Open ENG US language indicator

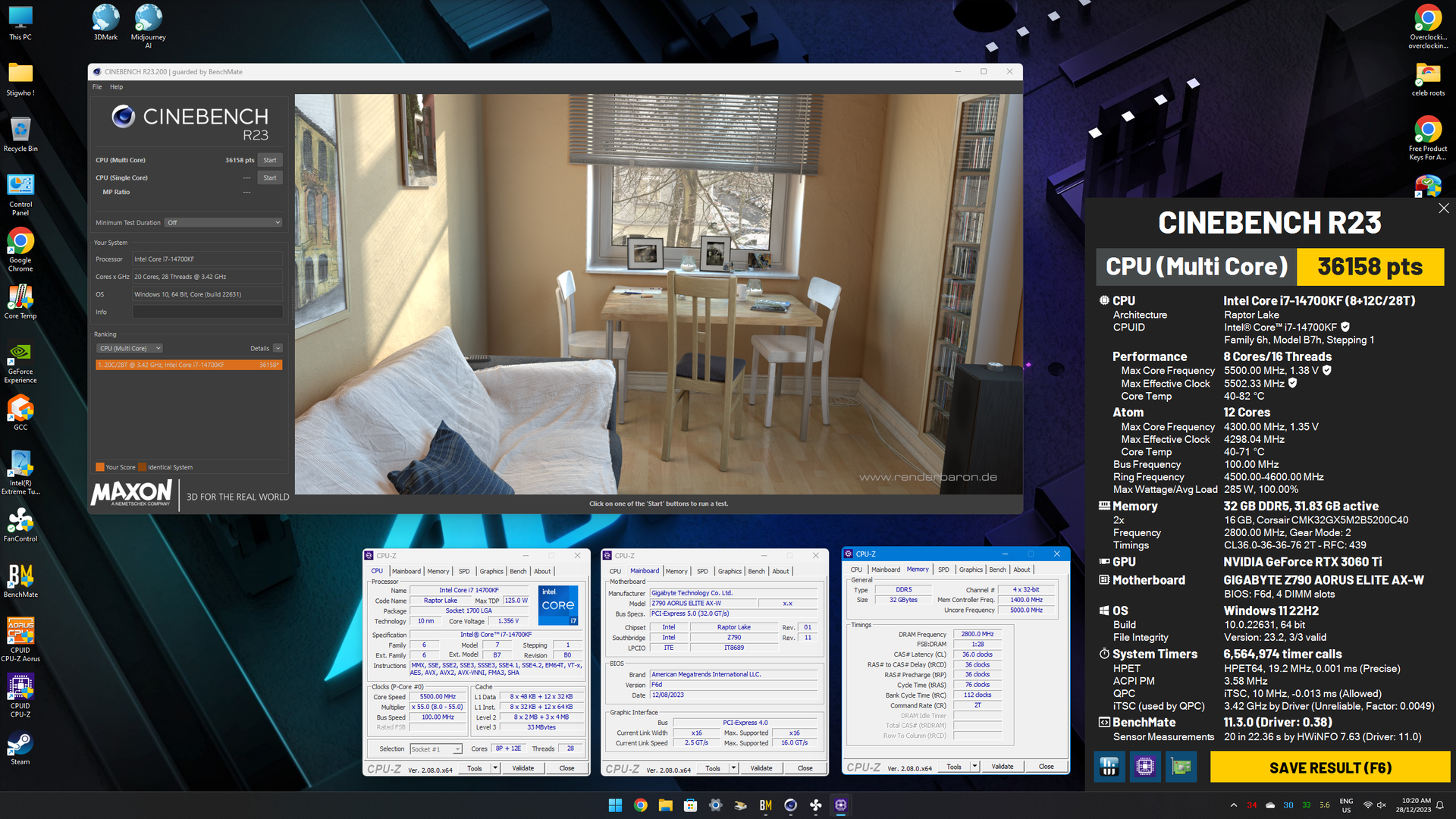[1346, 805]
